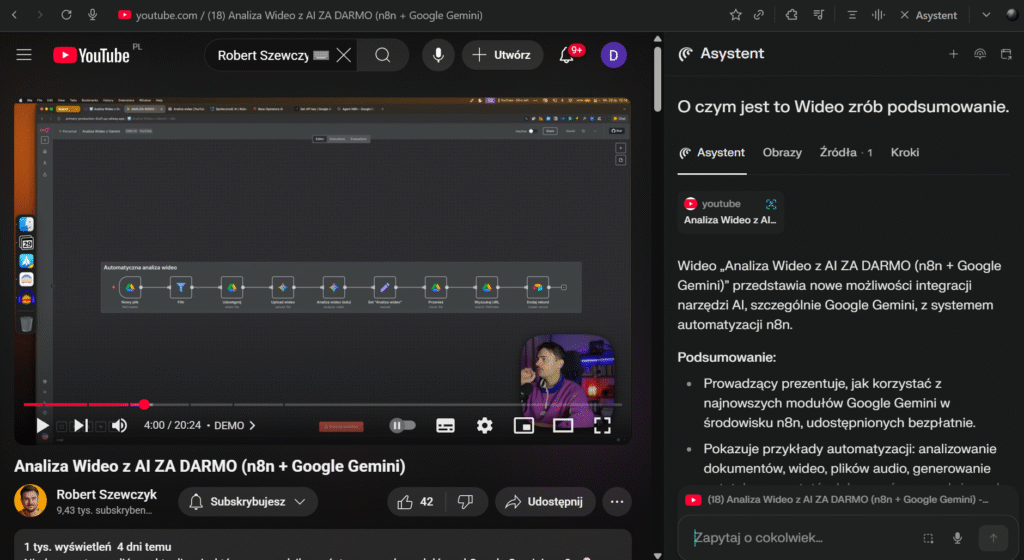Enter fullscreen mode in video player

click(x=602, y=425)
